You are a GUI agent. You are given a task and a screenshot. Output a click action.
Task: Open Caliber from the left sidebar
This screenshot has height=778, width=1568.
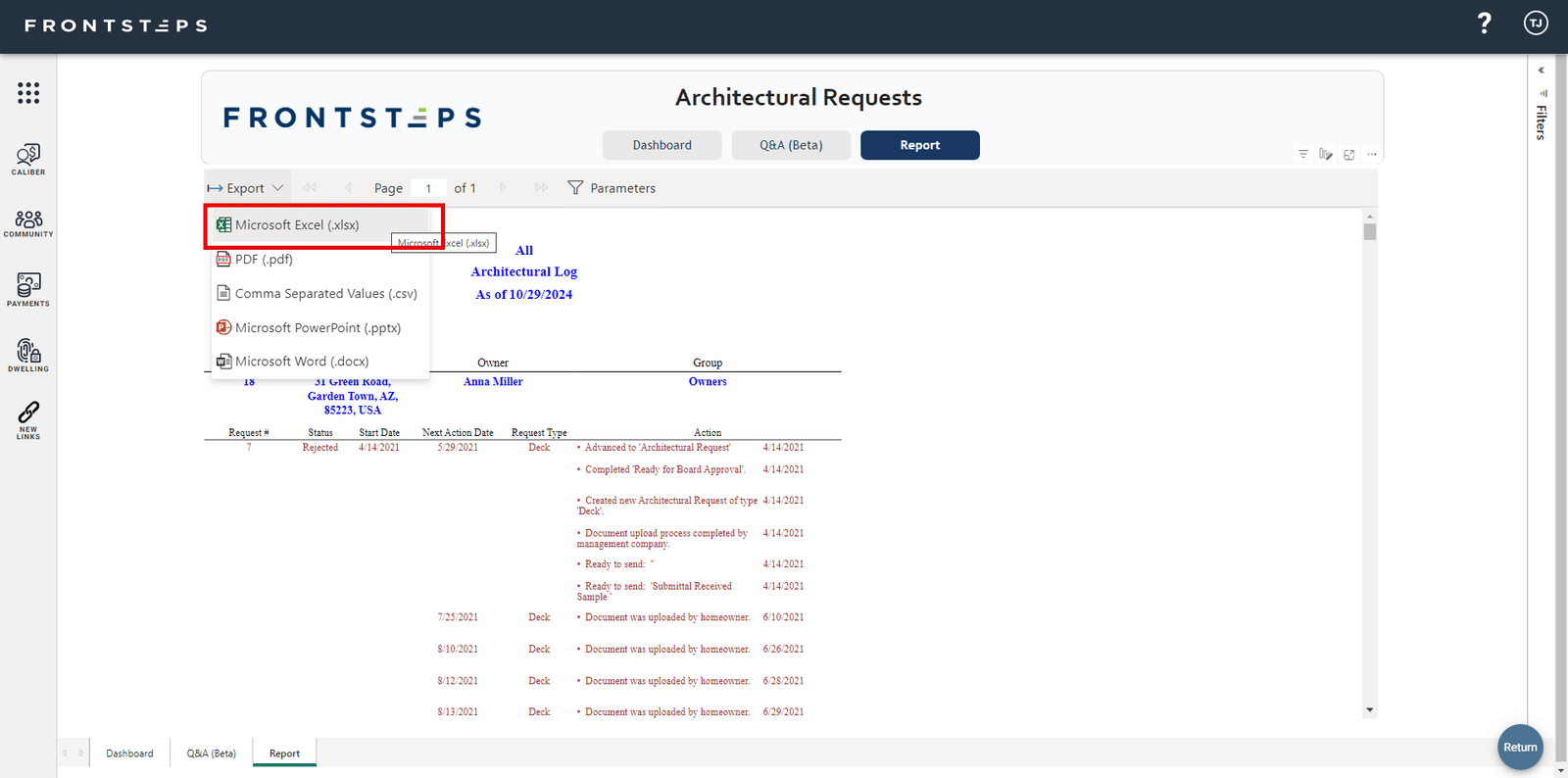[x=28, y=159]
